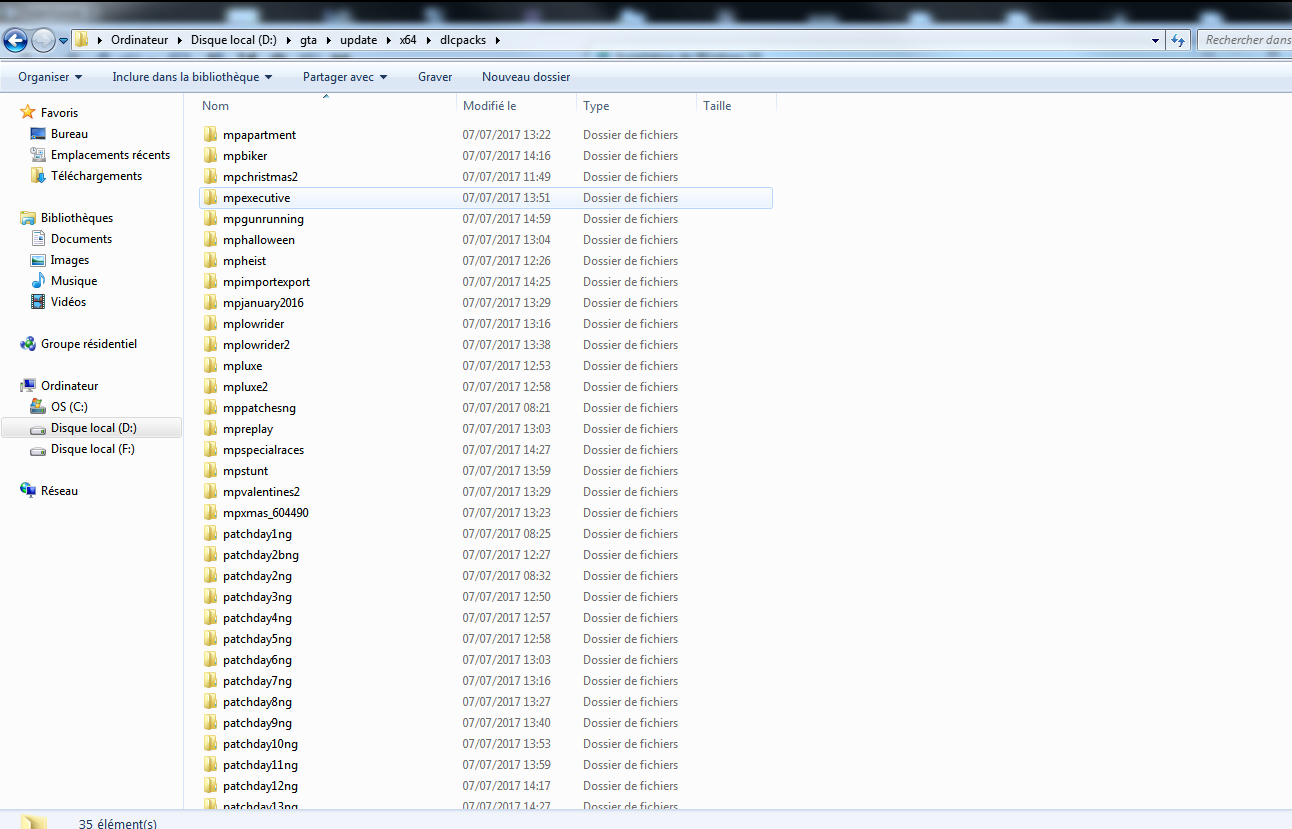
Task: Select the mpgunrunning folder icon
Action: pos(210,218)
